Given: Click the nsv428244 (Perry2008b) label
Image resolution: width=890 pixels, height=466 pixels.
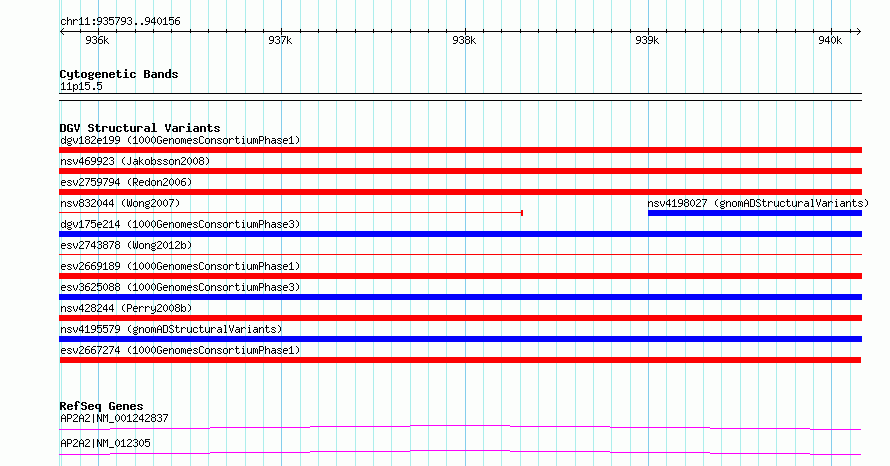Looking at the screenshot, I should pyautogui.click(x=126, y=308).
